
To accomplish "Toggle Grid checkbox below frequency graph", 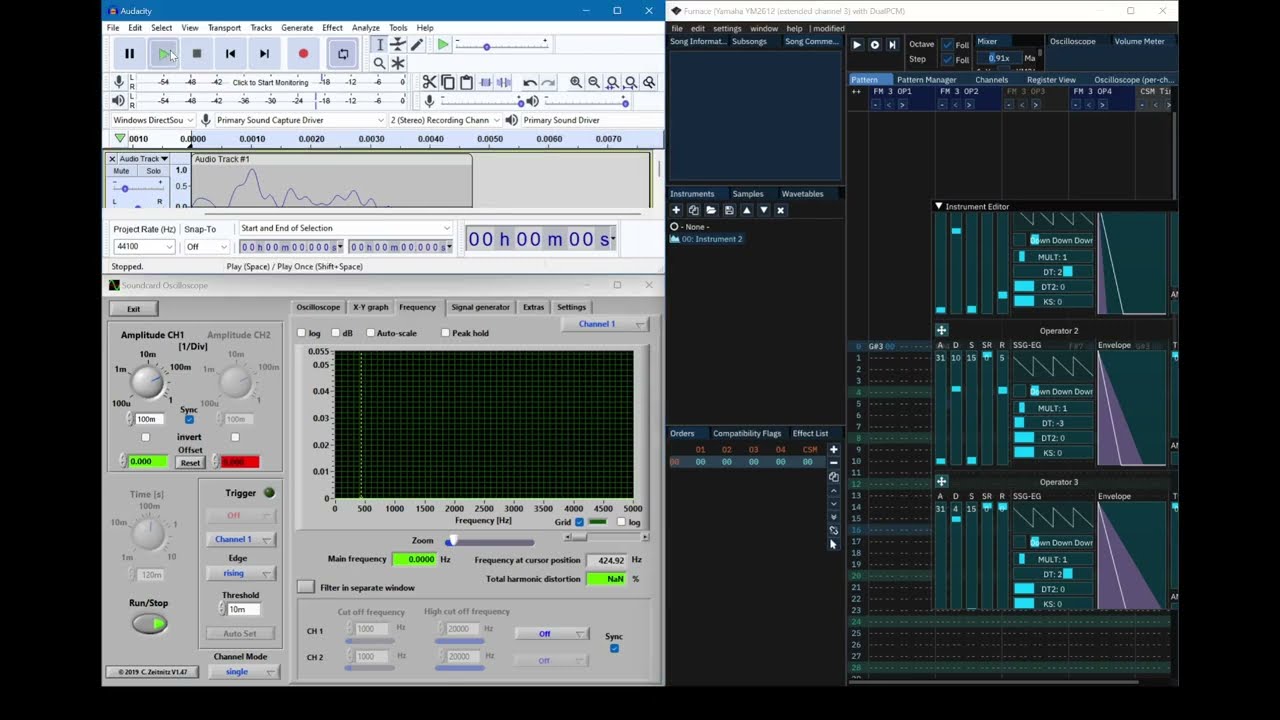I will [579, 522].
